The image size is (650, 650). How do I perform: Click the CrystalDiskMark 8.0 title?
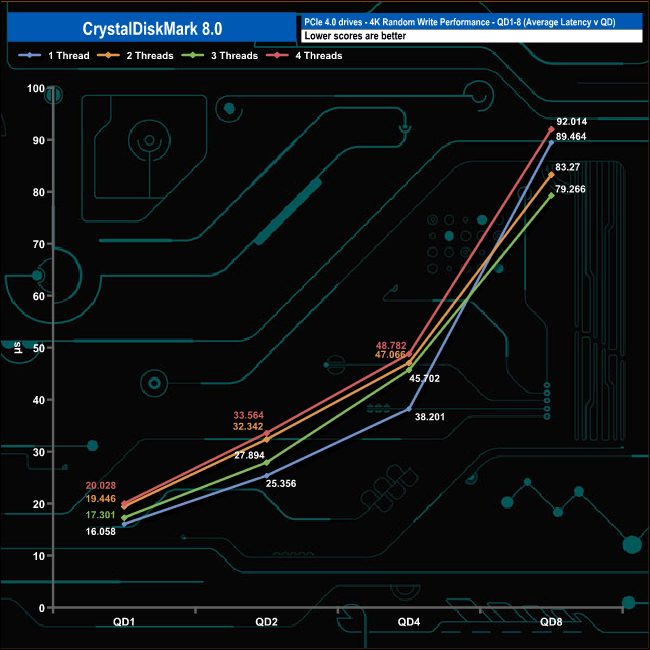pos(152,29)
